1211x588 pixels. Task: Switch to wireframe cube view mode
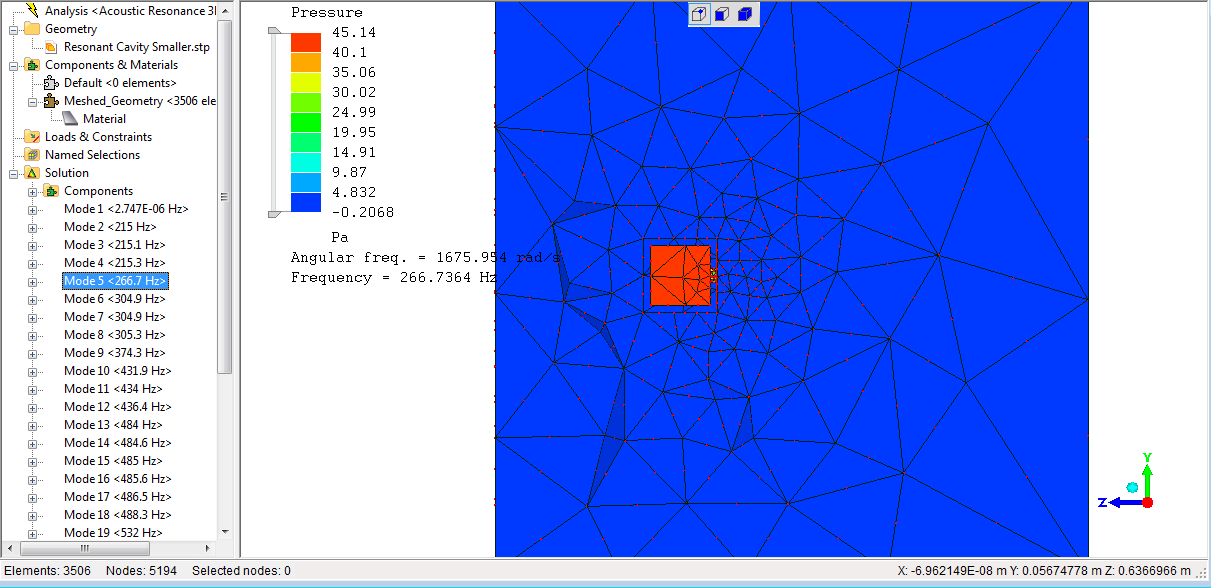coord(700,14)
